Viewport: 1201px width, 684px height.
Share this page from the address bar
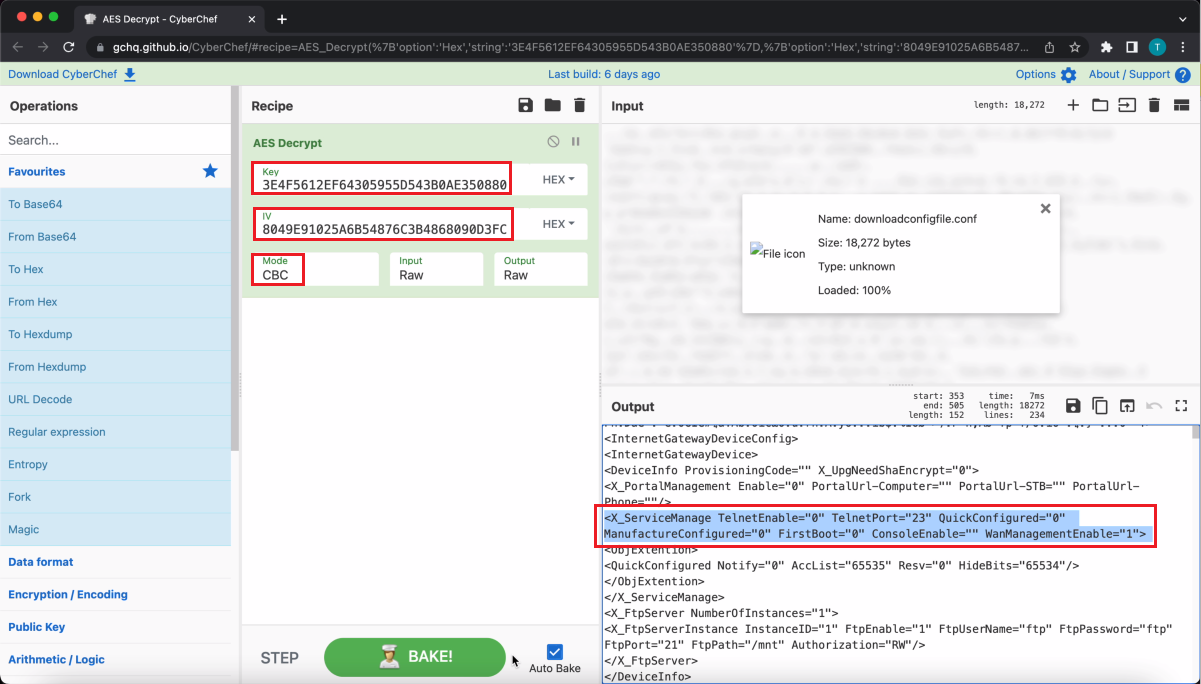click(1048, 47)
